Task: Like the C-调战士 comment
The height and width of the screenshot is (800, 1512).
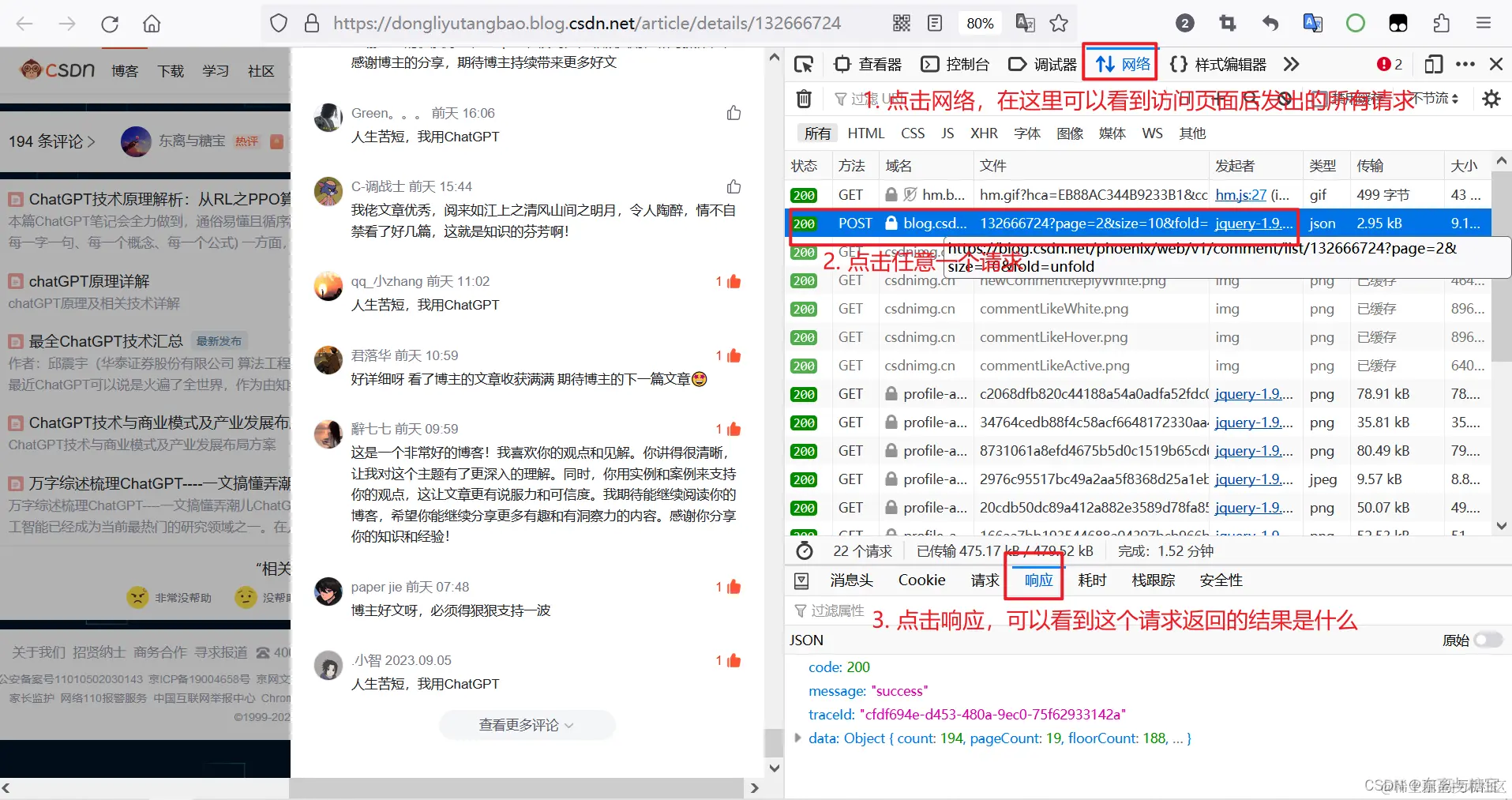Action: tap(733, 186)
